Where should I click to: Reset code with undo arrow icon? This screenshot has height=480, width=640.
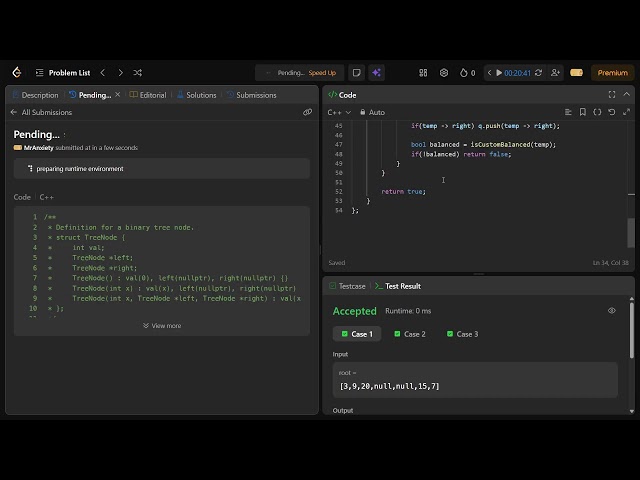coord(611,112)
